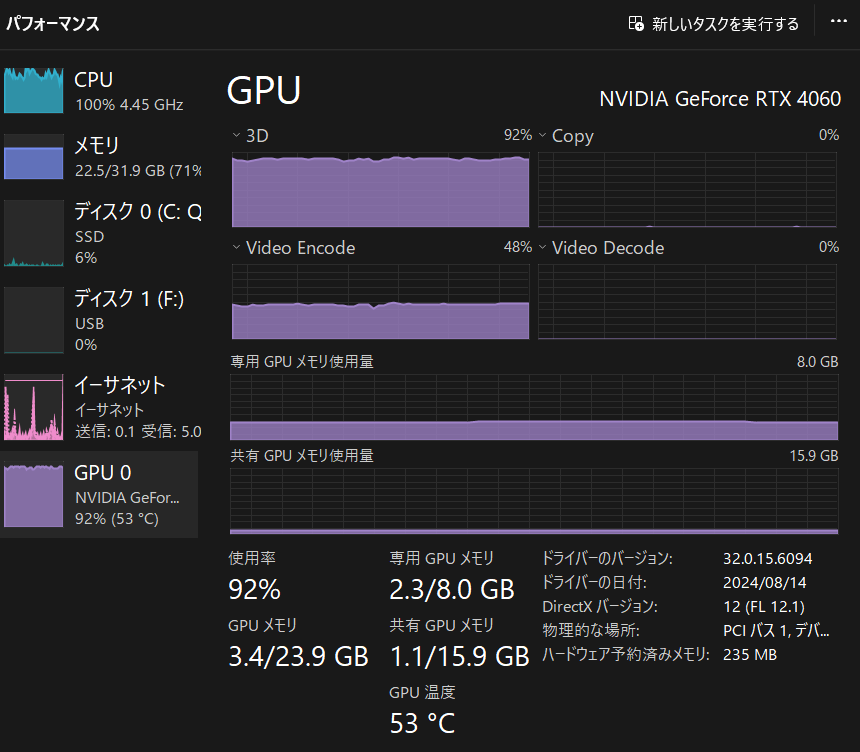The height and width of the screenshot is (752, 860).
Task: Click the GPU 温度 reading of 53 °C
Action: pyautogui.click(x=423, y=722)
